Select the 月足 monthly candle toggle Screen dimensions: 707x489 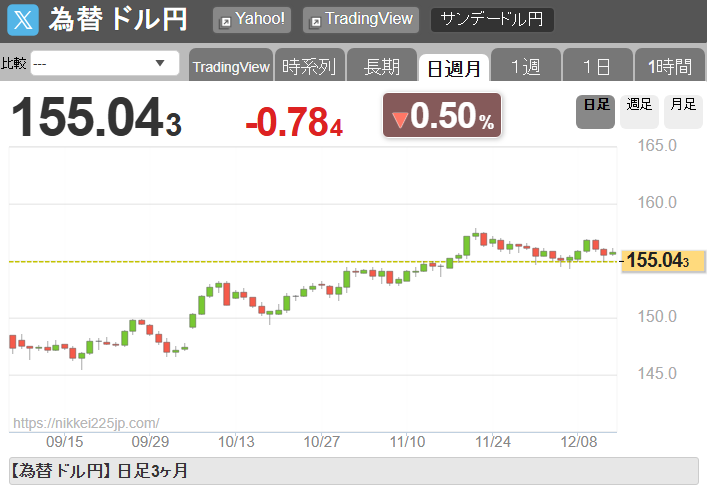click(683, 111)
